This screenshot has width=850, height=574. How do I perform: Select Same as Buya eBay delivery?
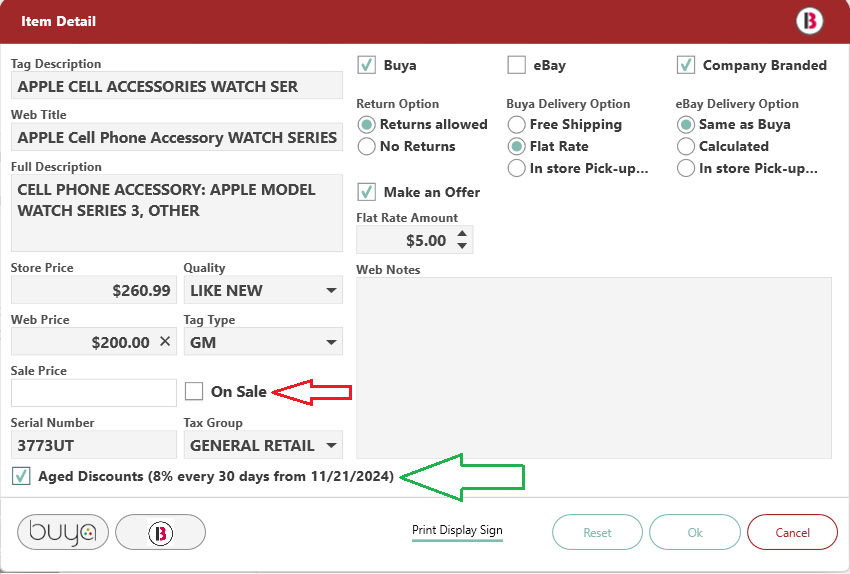click(686, 125)
